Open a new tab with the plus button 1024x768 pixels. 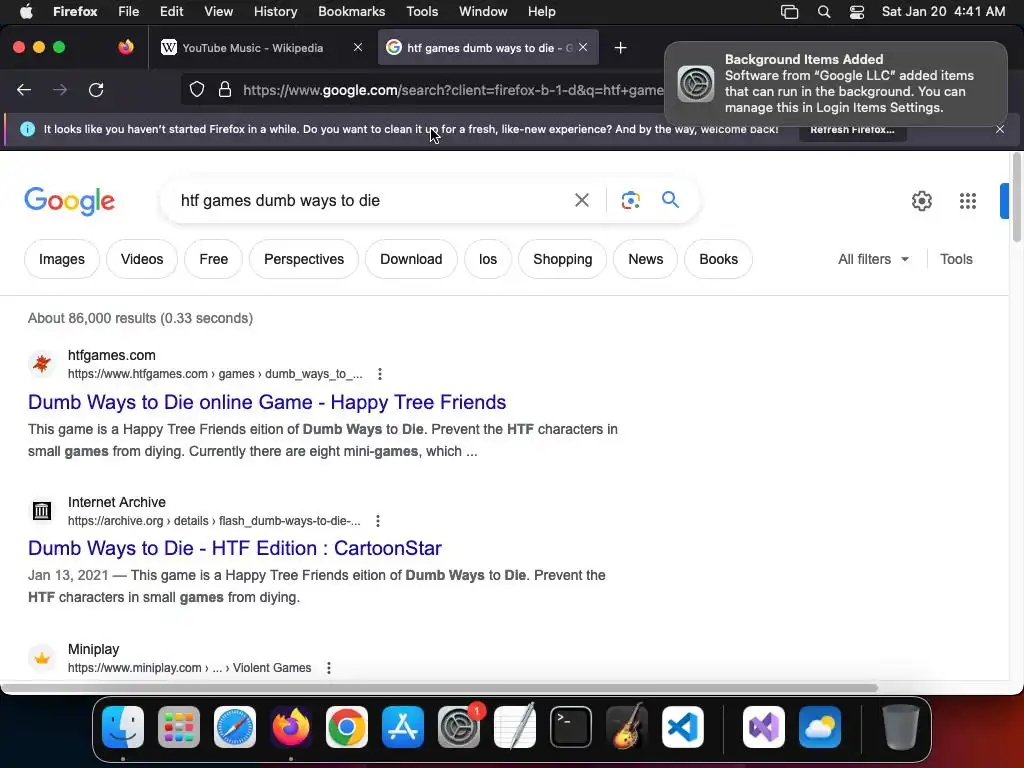[x=620, y=48]
